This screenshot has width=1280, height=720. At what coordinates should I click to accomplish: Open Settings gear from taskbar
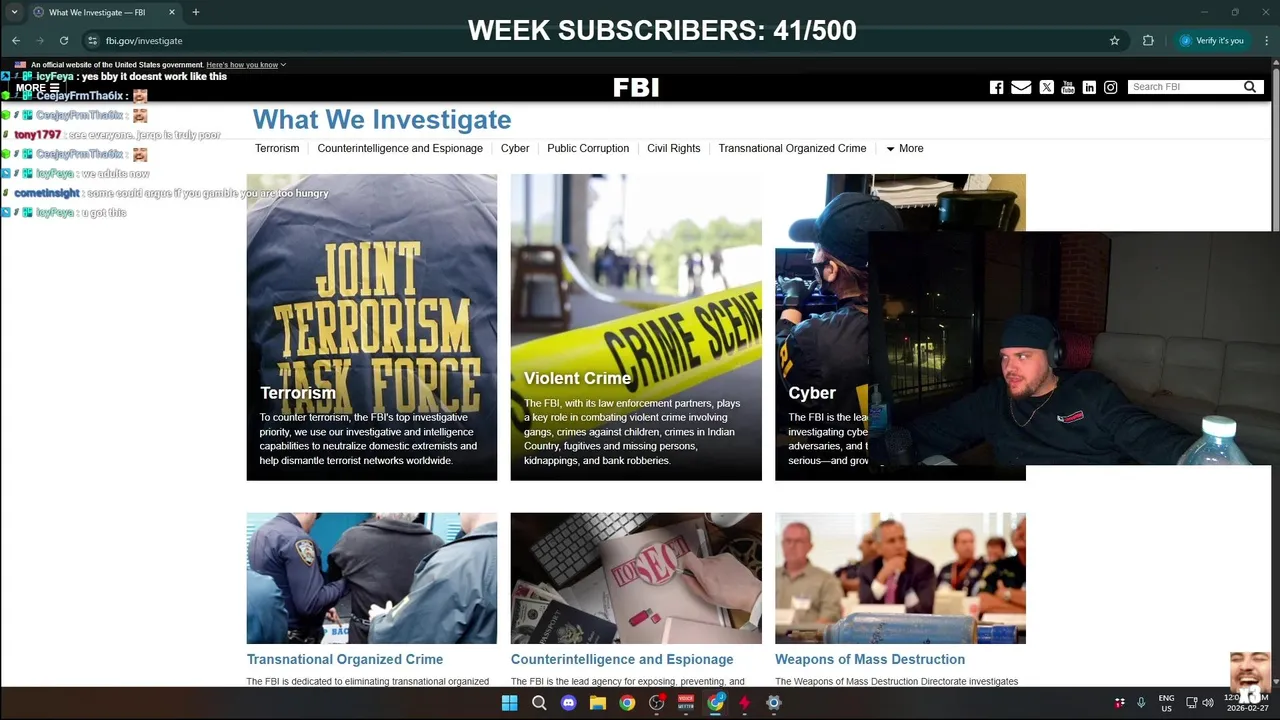click(x=773, y=703)
